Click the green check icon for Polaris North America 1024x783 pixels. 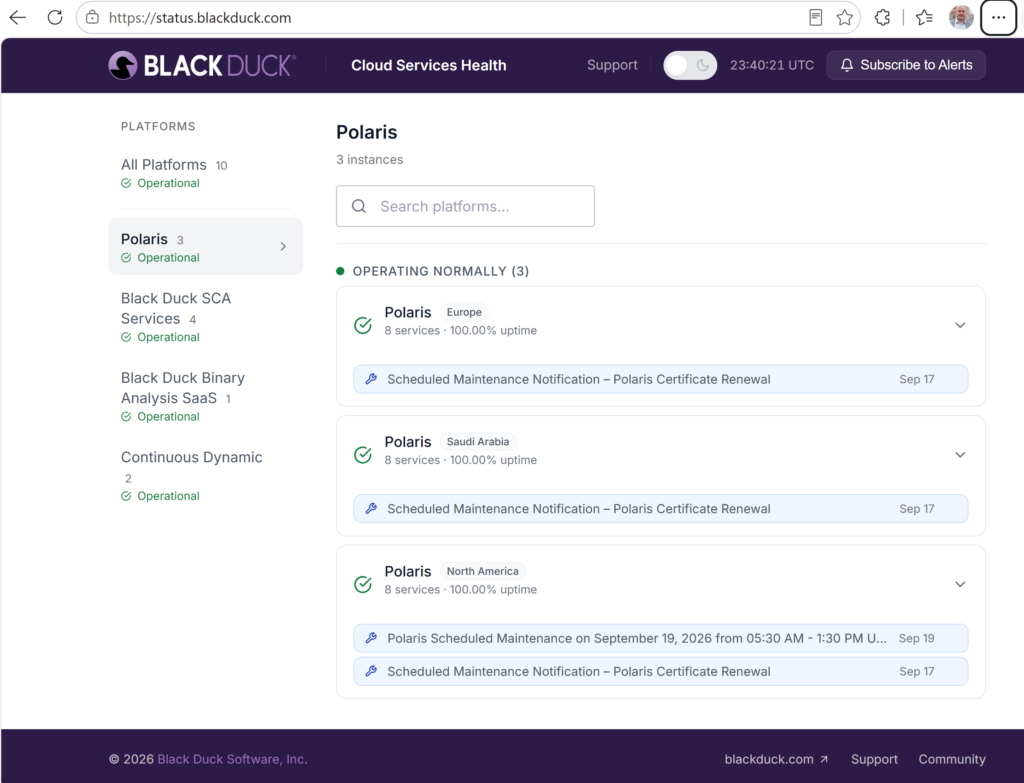click(363, 584)
